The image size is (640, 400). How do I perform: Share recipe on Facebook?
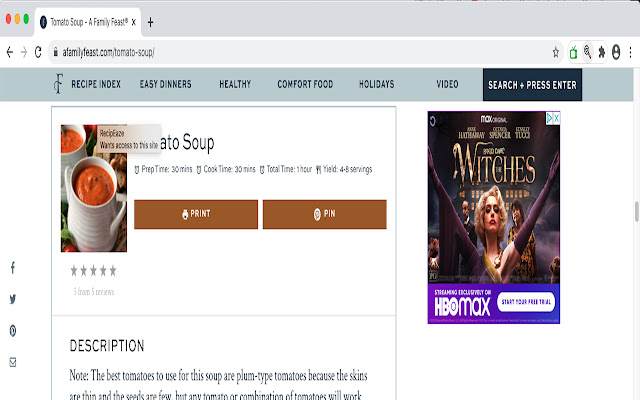[x=13, y=268]
